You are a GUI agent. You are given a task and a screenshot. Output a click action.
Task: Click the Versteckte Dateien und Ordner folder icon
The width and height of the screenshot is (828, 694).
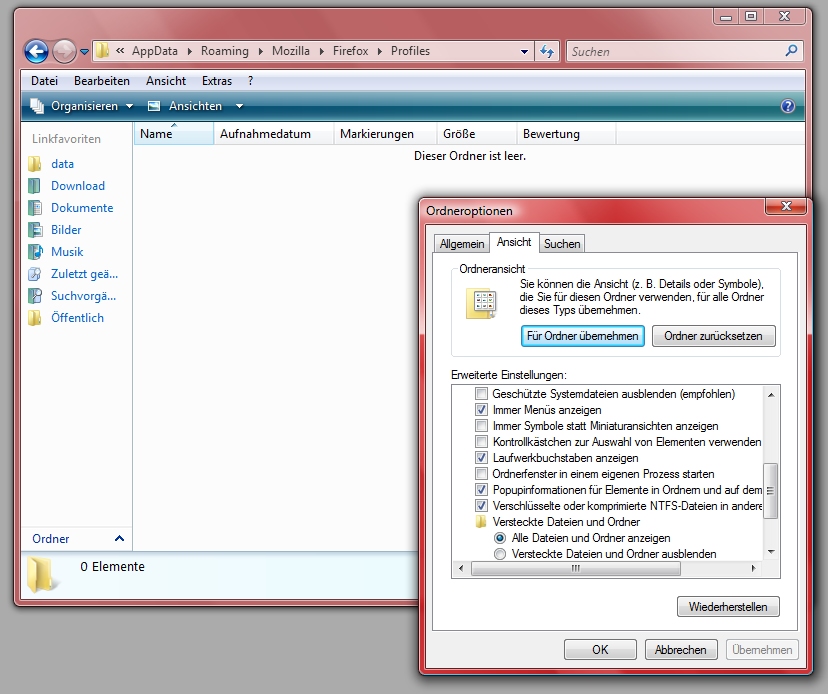[481, 522]
